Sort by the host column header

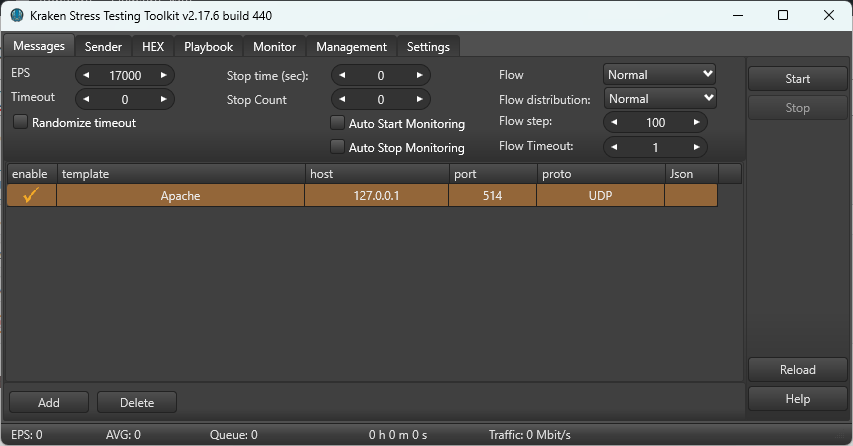pyautogui.click(x=376, y=174)
